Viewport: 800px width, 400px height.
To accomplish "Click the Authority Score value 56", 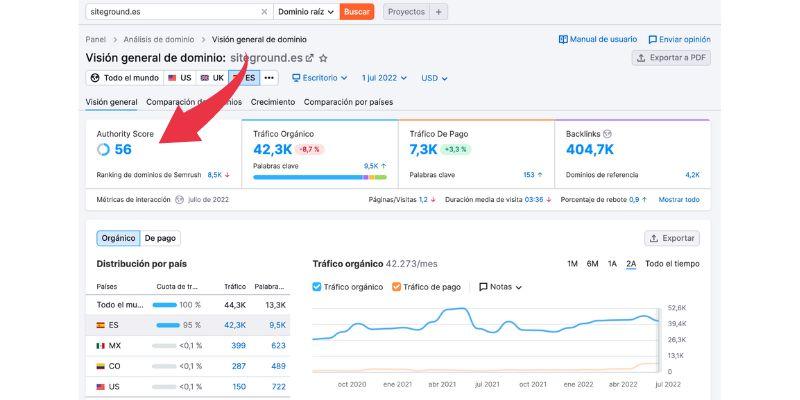I will click(123, 149).
